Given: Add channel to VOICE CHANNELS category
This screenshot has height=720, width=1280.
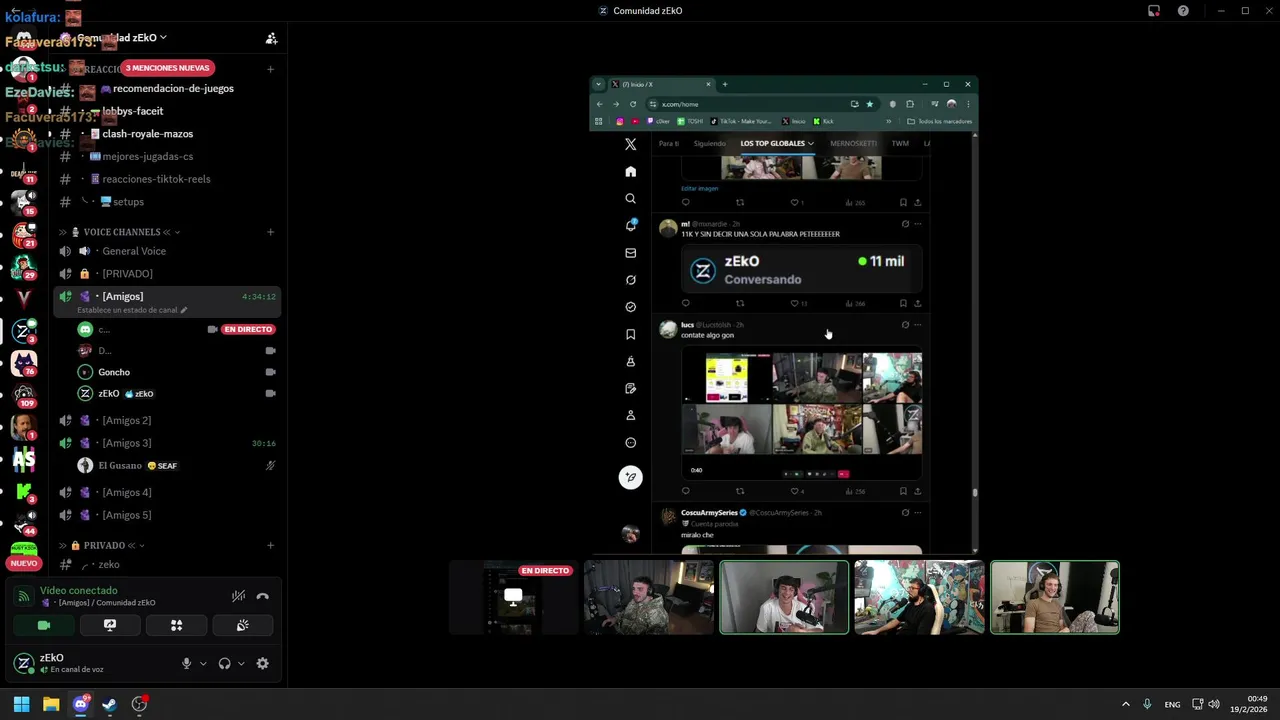Looking at the screenshot, I should (x=270, y=232).
